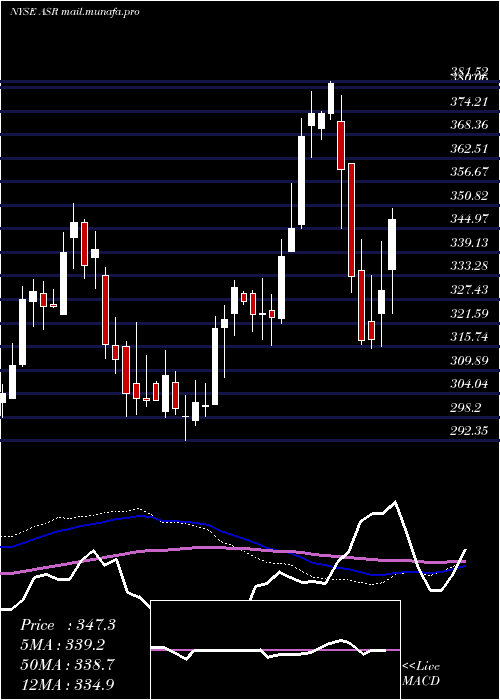500x700 pixels.
Task: Select the 339.13 price level label
Action: [468, 242]
